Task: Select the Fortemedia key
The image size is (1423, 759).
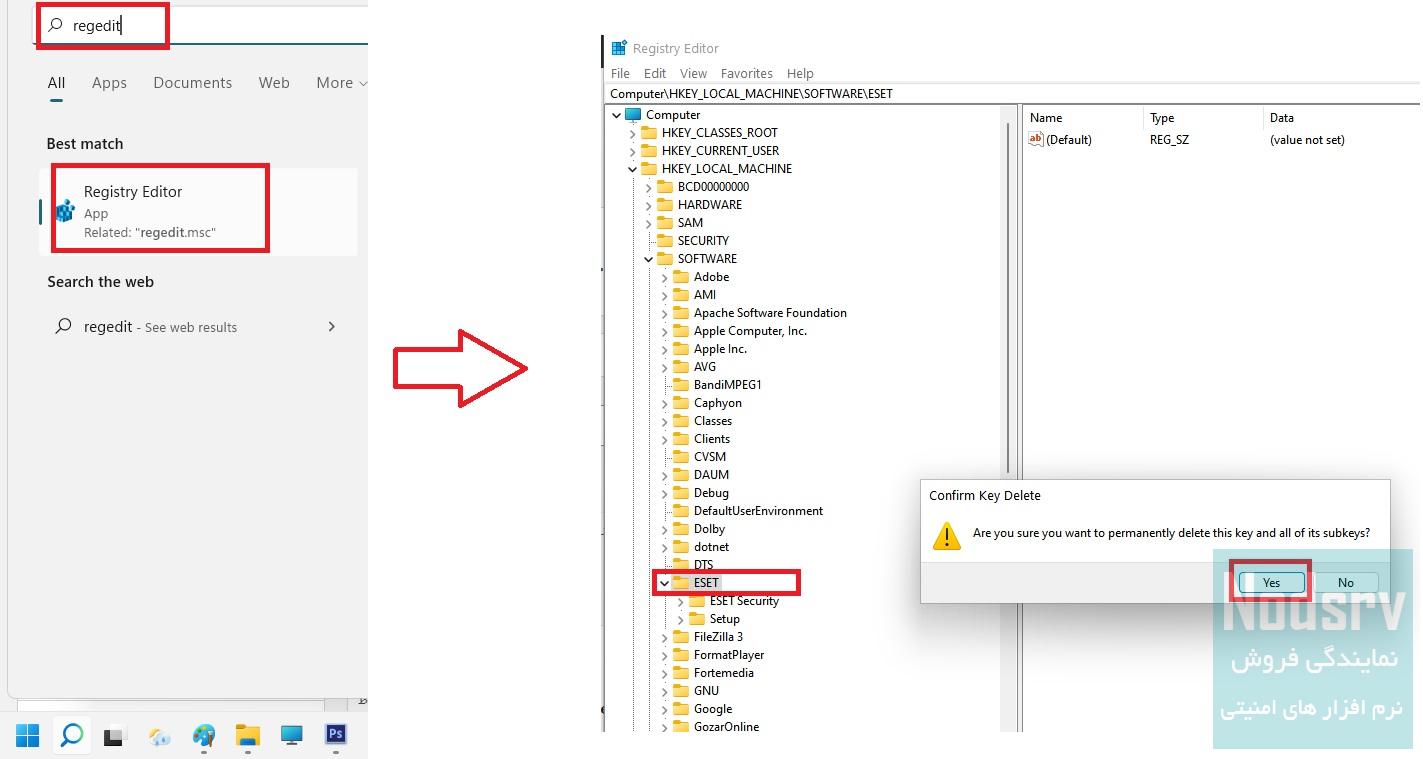Action: coord(724,673)
